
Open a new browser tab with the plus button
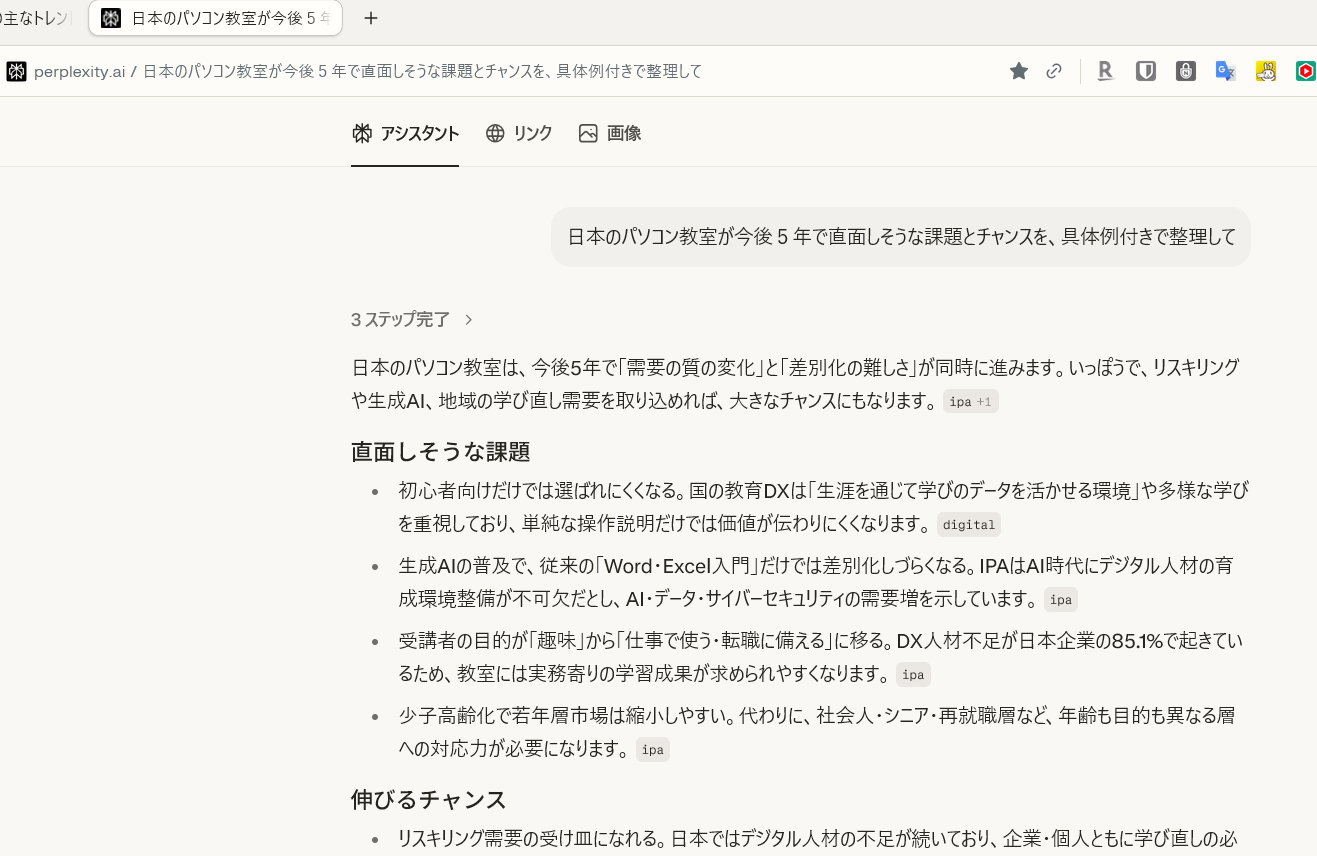pos(371,18)
